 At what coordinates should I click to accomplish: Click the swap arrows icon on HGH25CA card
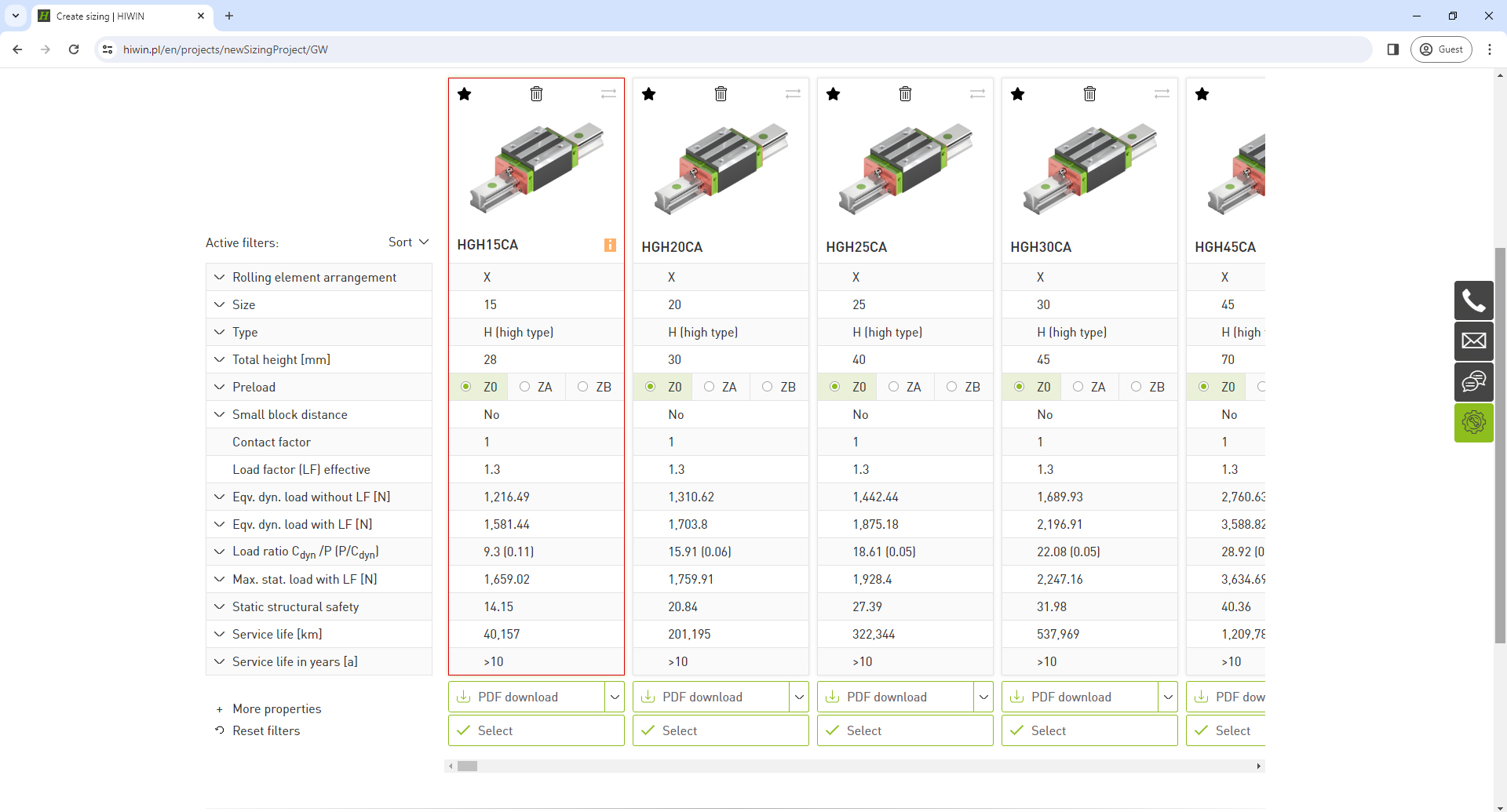point(978,94)
